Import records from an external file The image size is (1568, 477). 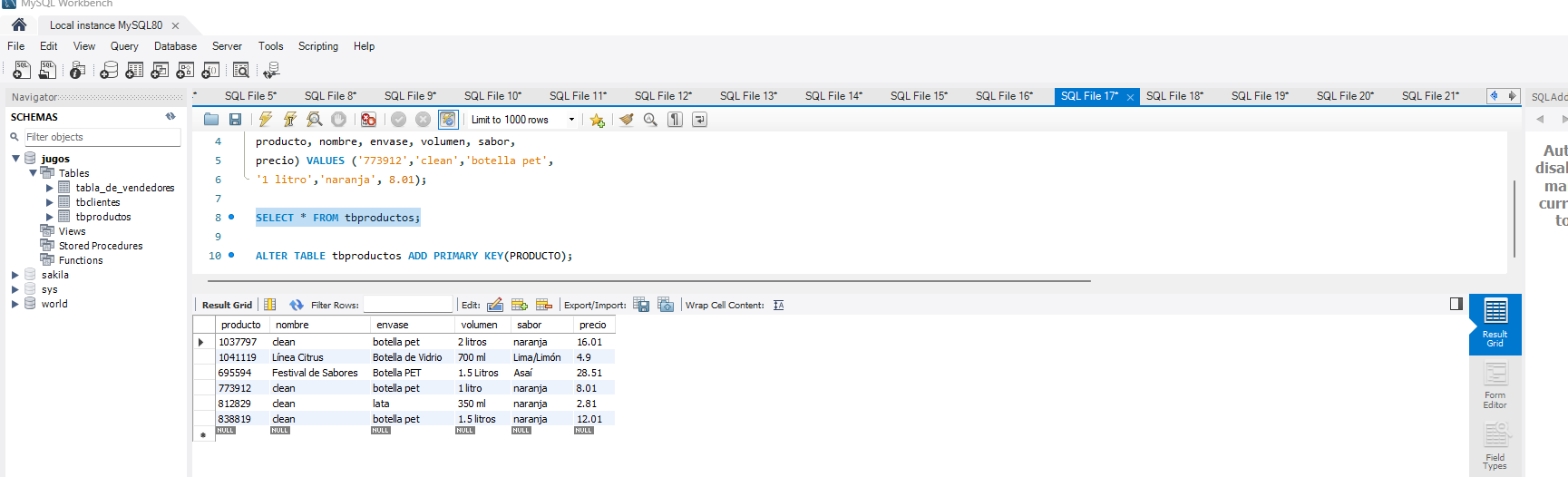pos(666,305)
